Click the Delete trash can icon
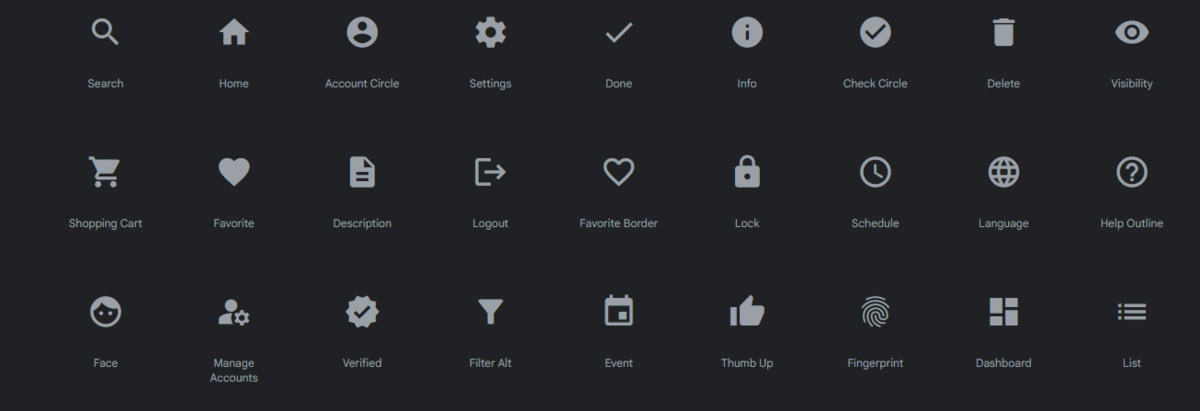 [x=1003, y=32]
